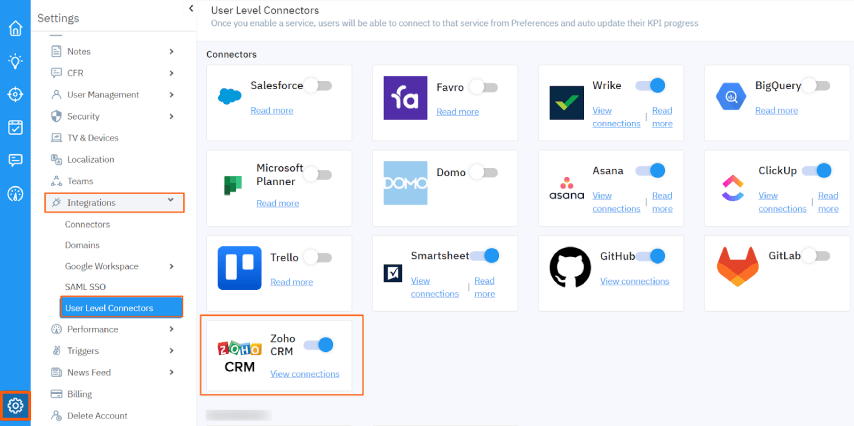Click the BigQuery hexagon logo
Viewport: 854px width, 426px height.
(x=731, y=97)
